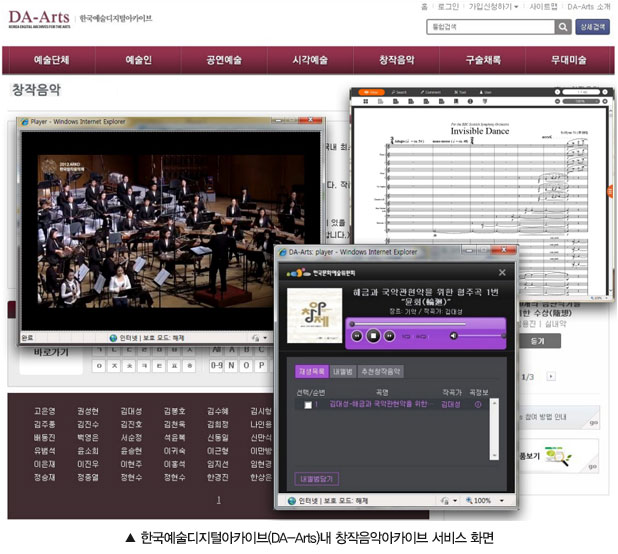Click the orchestra video in Player window
The width and height of the screenshot is (618, 554).
(x=171, y=231)
